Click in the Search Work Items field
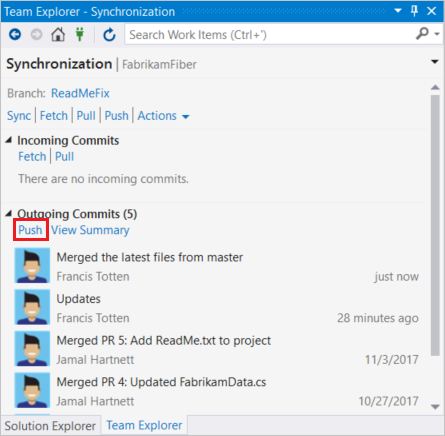 tap(270, 35)
